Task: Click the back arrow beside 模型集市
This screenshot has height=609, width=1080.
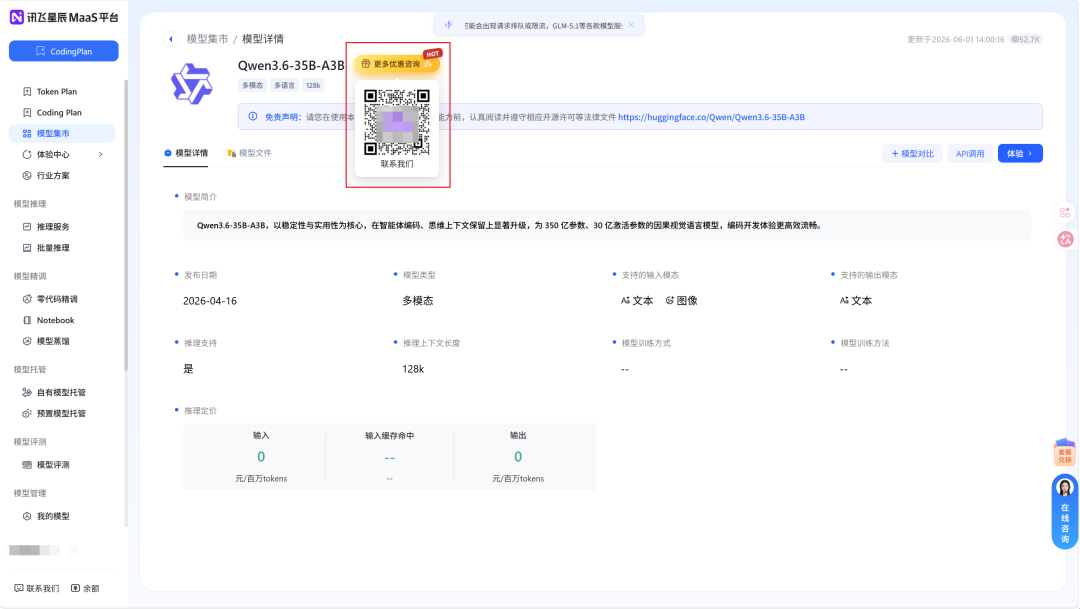Action: click(x=171, y=39)
